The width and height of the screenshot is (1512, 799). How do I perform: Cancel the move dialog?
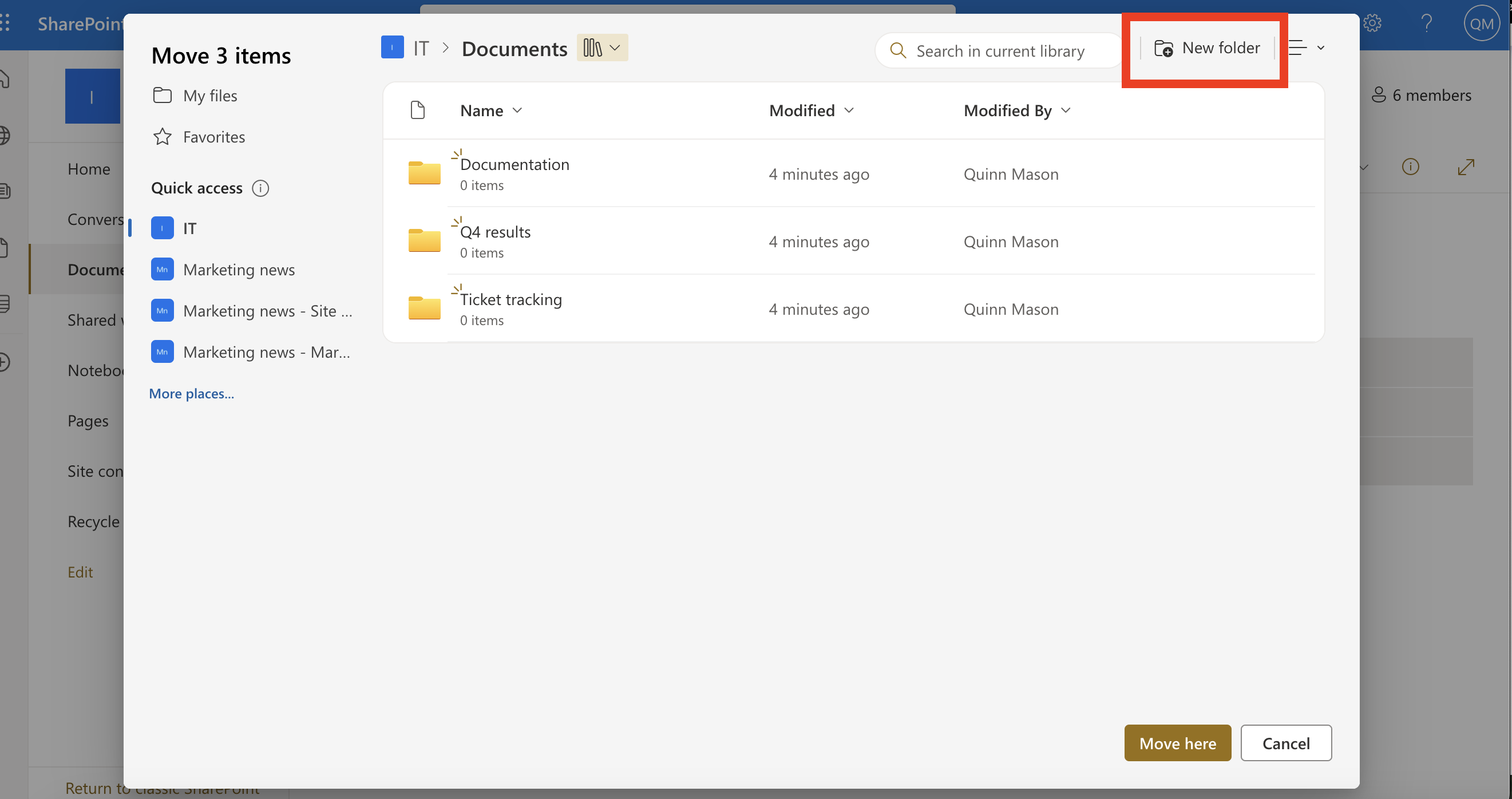pyautogui.click(x=1285, y=743)
